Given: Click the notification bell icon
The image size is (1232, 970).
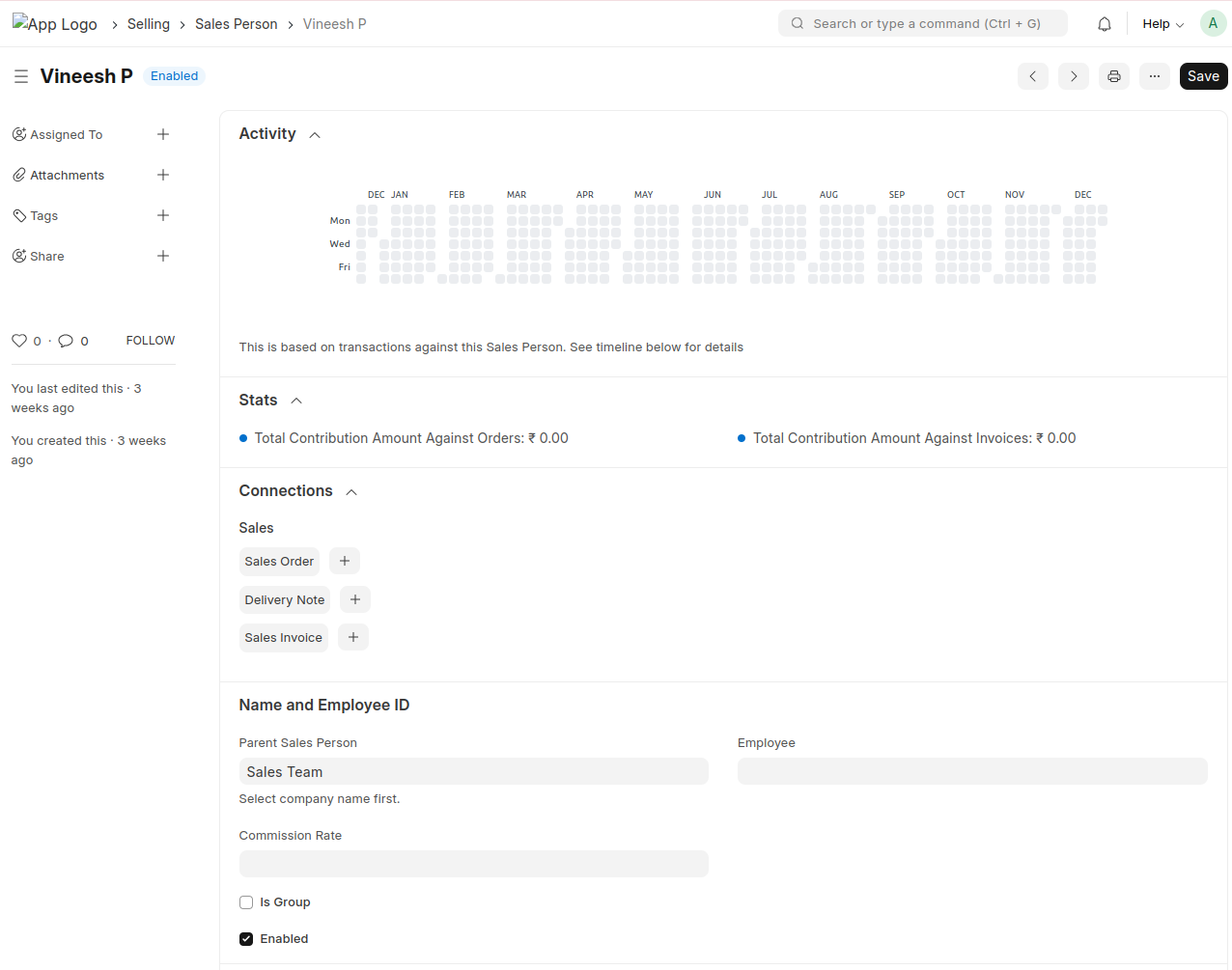Looking at the screenshot, I should coord(1105,24).
